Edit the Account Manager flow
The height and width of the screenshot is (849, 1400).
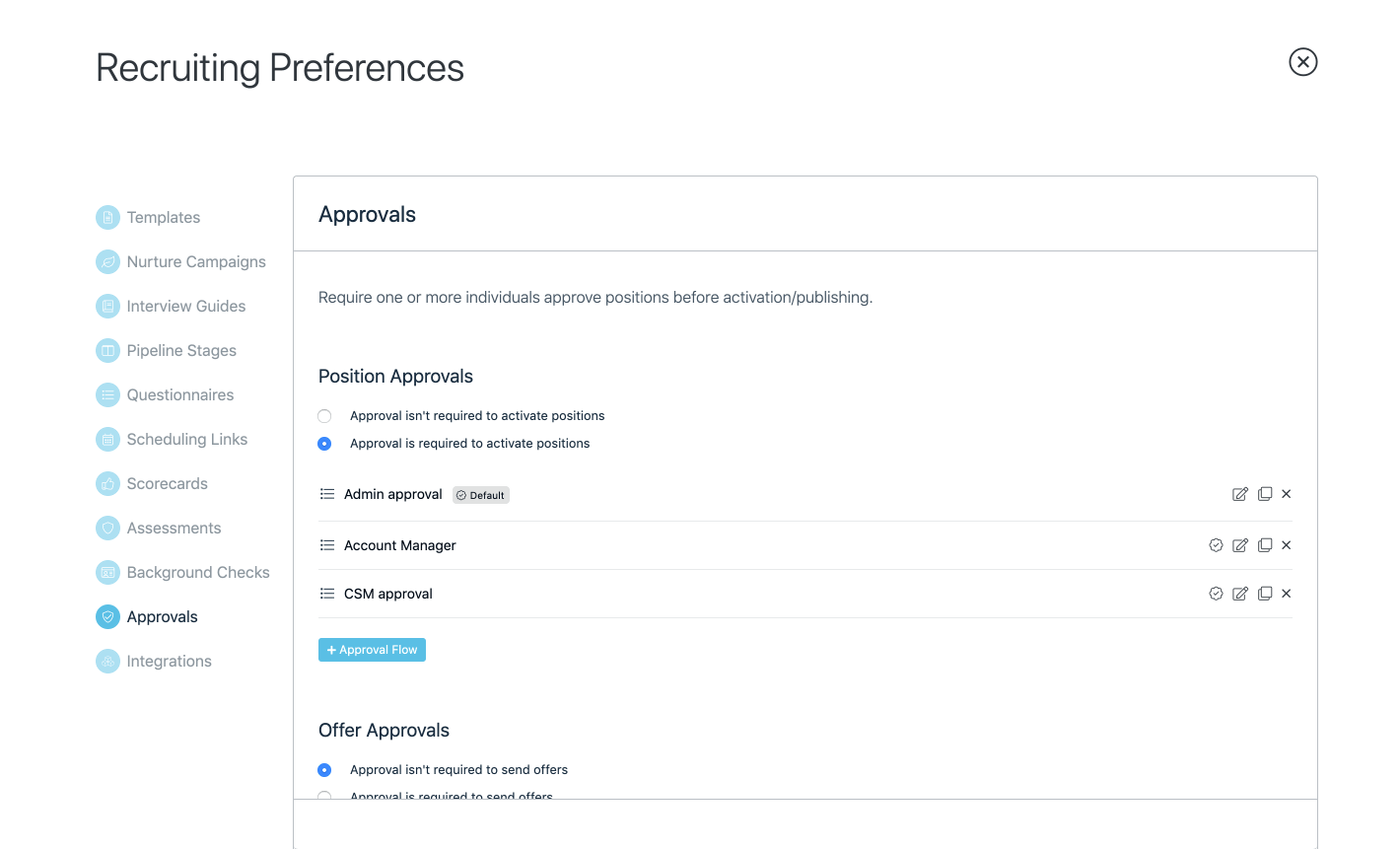click(1240, 545)
